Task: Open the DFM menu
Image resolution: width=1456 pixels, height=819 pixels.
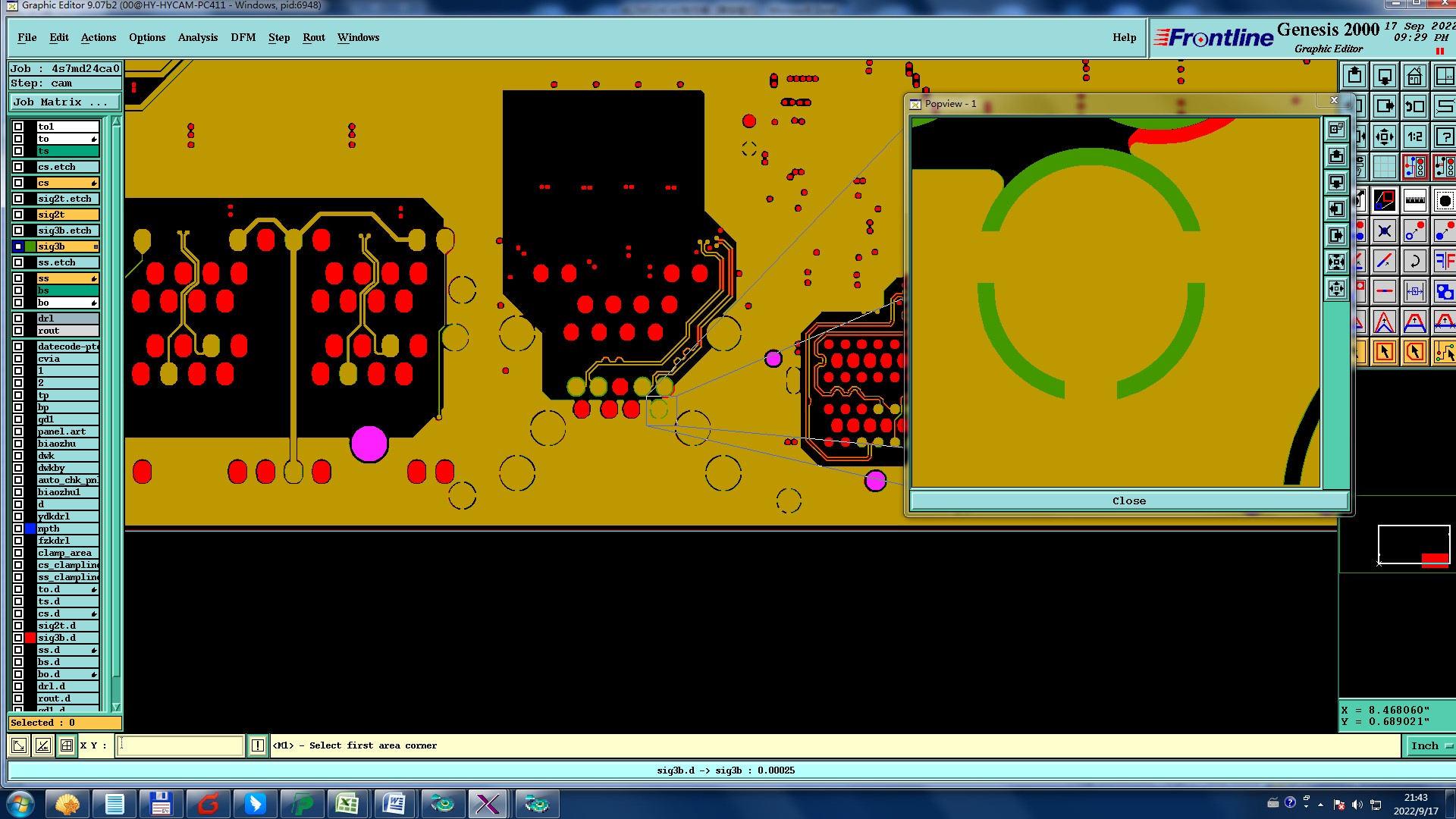Action: coord(243,37)
